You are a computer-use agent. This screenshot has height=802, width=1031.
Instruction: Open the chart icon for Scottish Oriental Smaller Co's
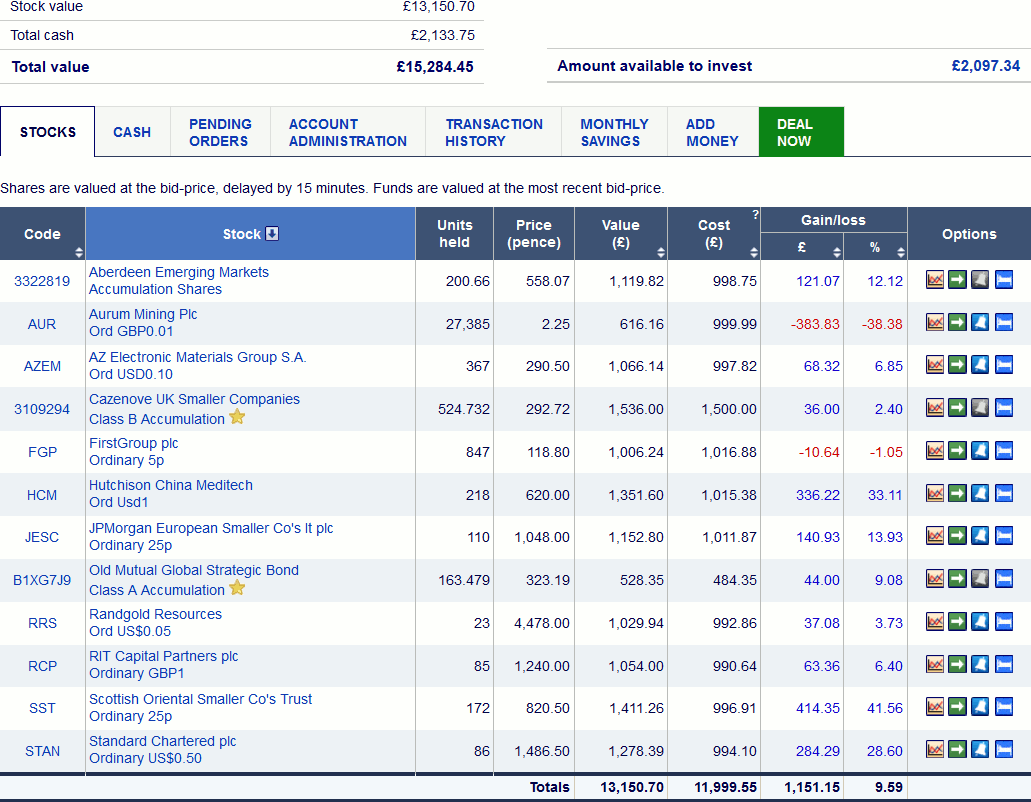pyautogui.click(x=934, y=707)
